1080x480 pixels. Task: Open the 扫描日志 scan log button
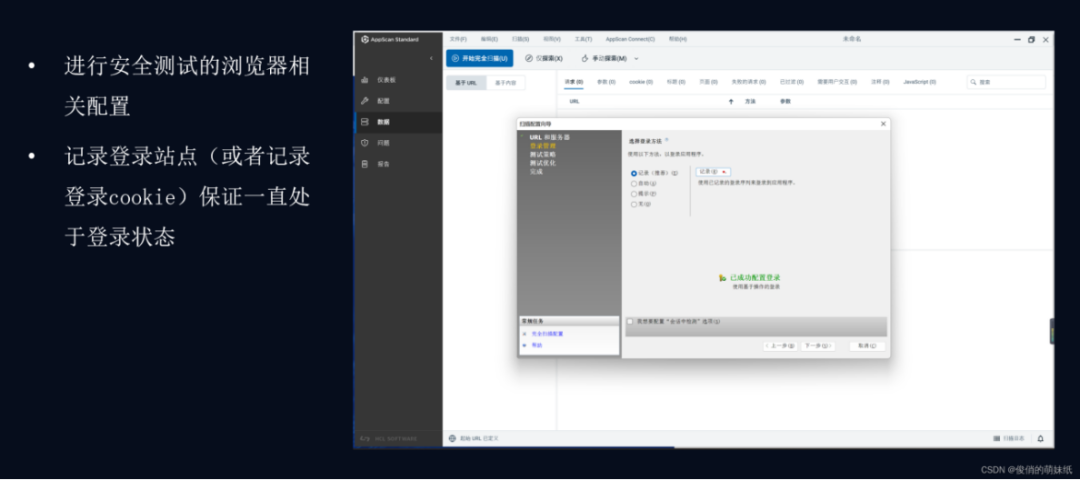[1008, 438]
